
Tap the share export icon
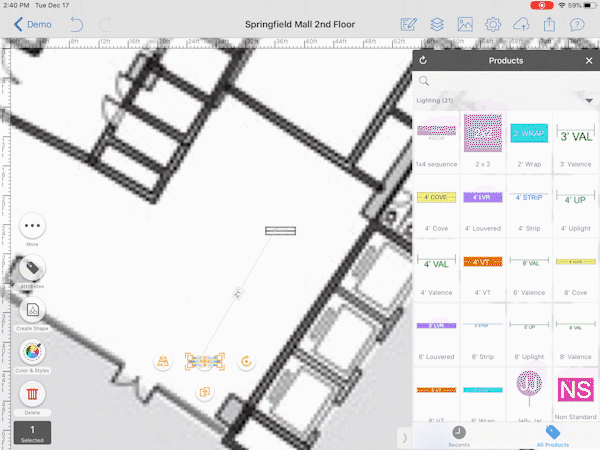[x=549, y=24]
